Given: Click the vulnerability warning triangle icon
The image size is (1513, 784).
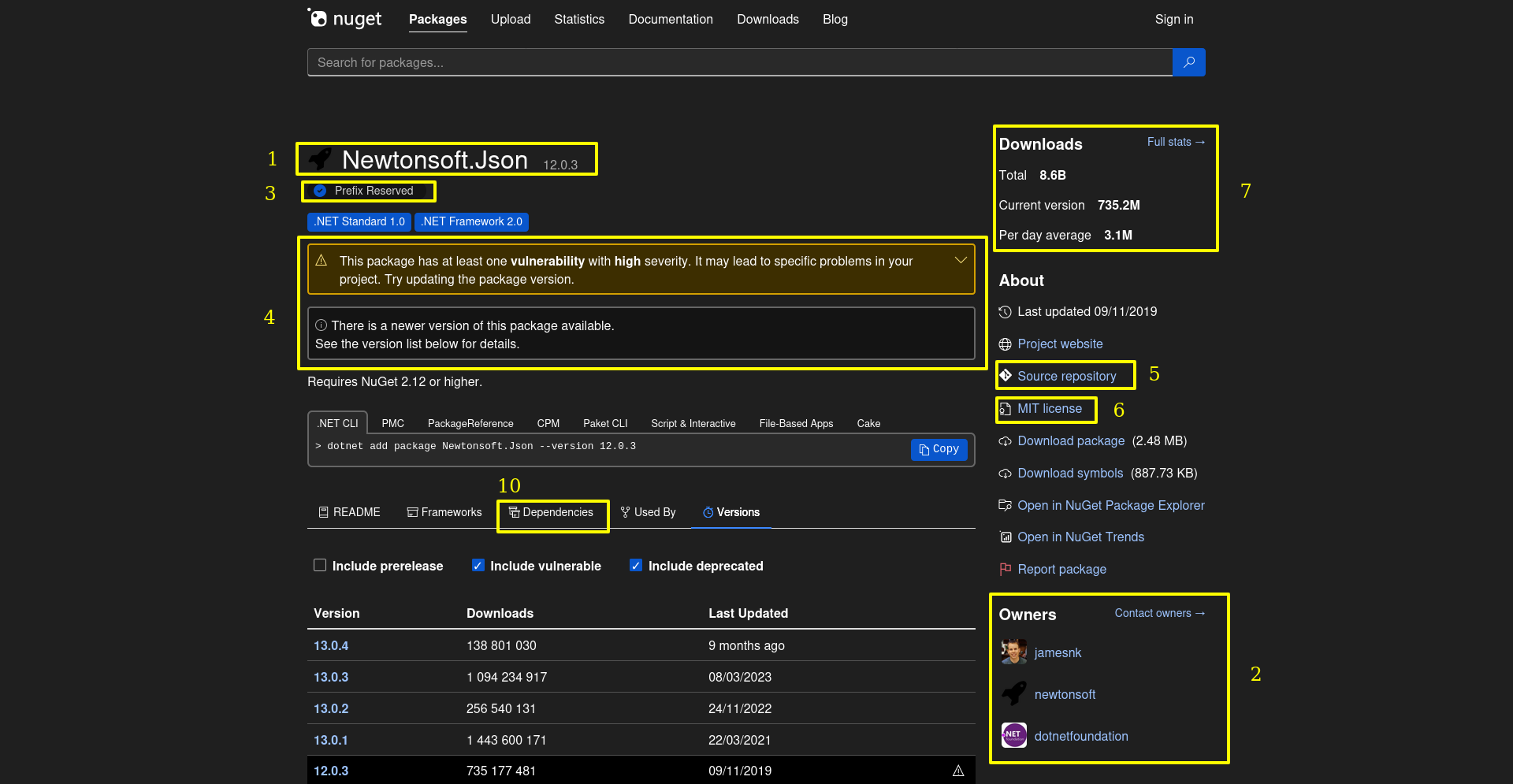Looking at the screenshot, I should (322, 260).
